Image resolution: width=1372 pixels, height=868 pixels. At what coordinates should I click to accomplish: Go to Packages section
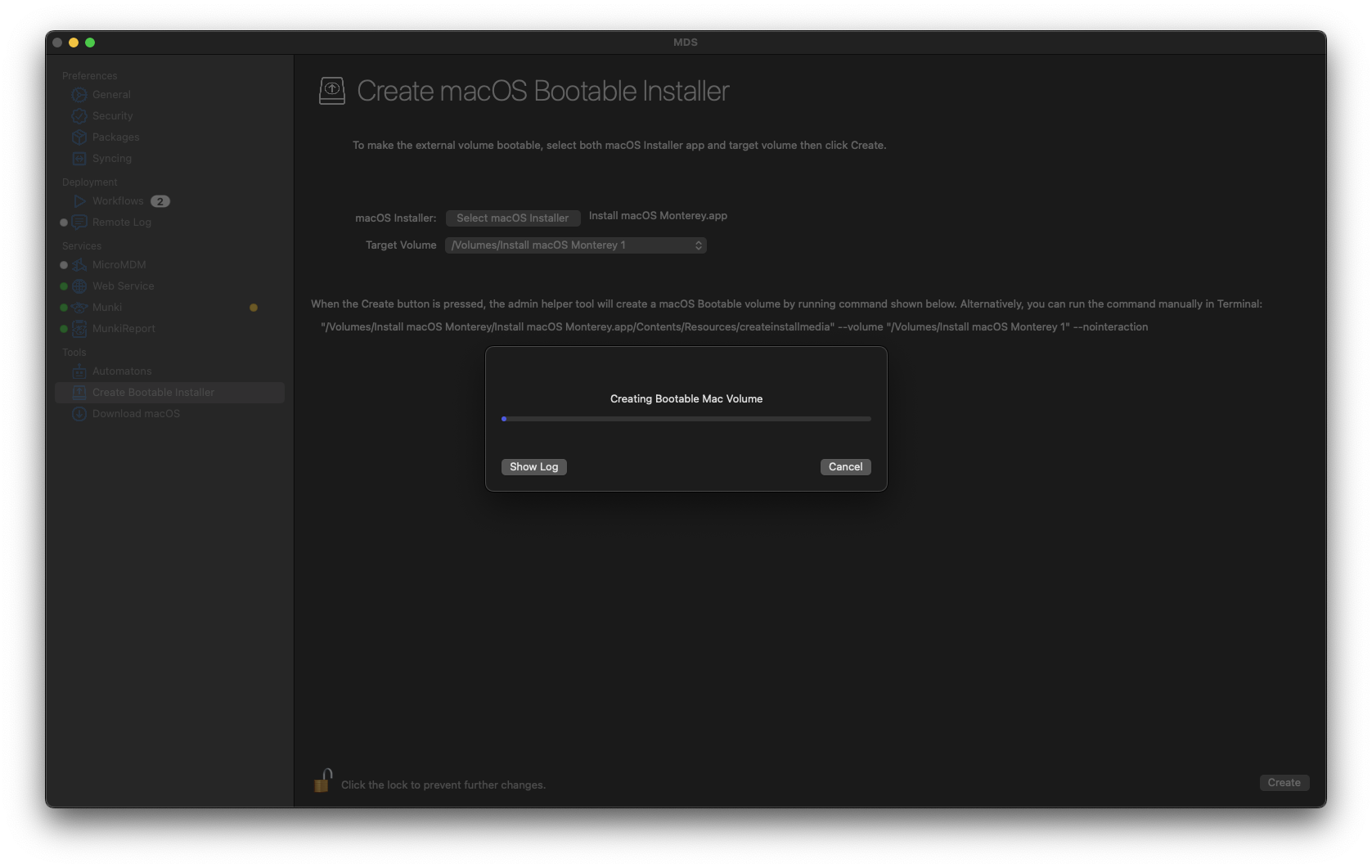coord(115,137)
